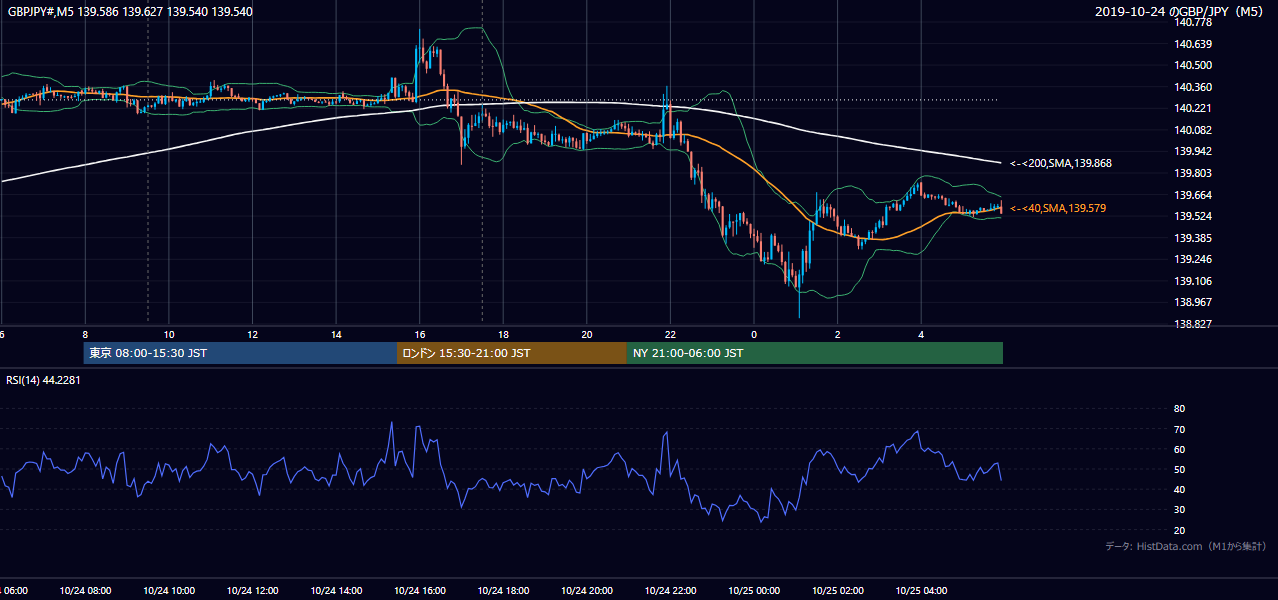Click the HistData.com data source credit
Viewport: 1278px width, 600px height.
point(1186,546)
